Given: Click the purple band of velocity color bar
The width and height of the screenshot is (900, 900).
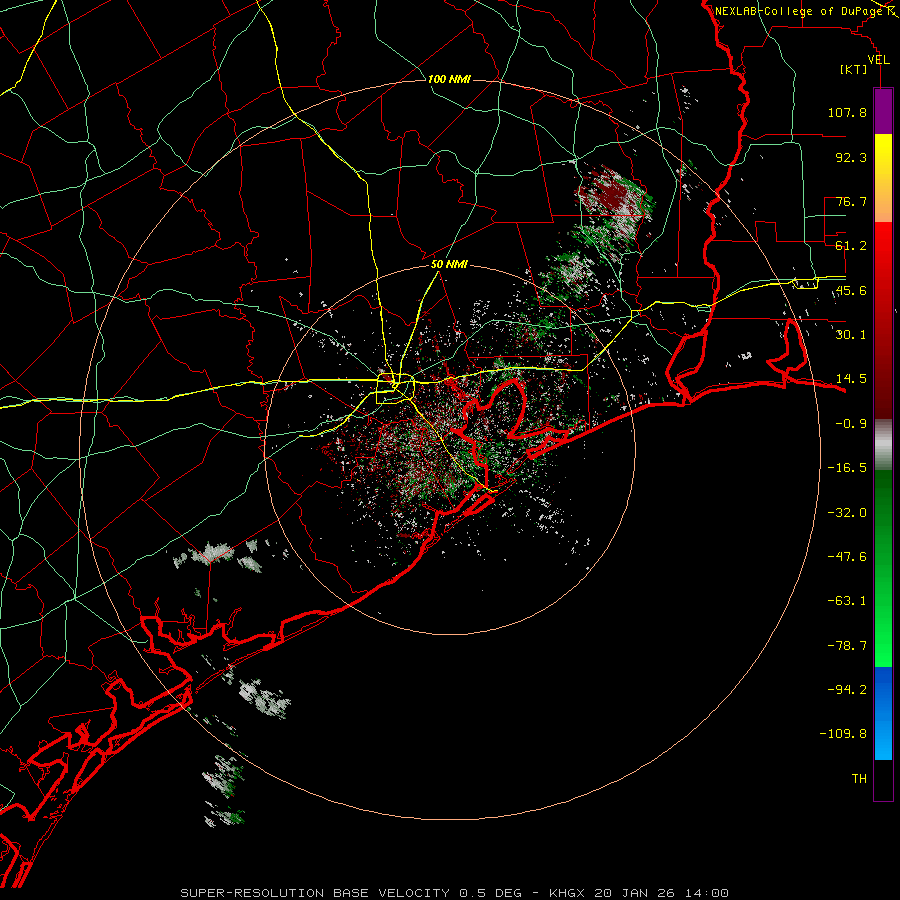Looking at the screenshot, I should [883, 111].
